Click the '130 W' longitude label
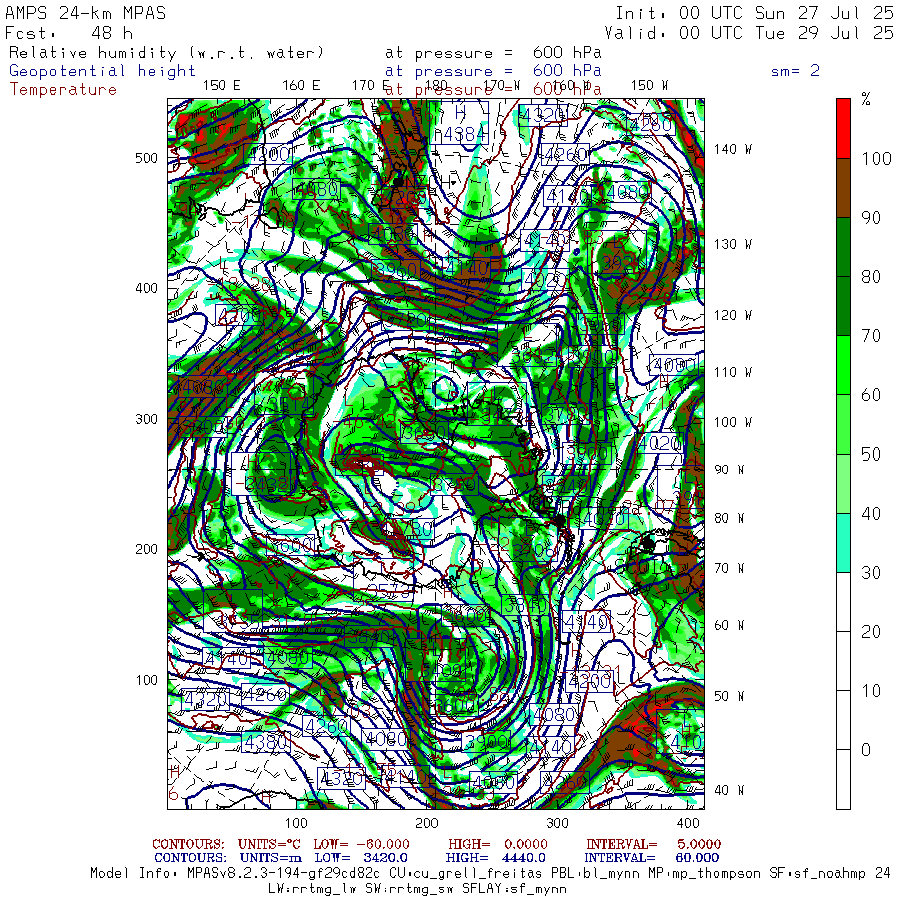The image size is (900, 900). point(733,245)
